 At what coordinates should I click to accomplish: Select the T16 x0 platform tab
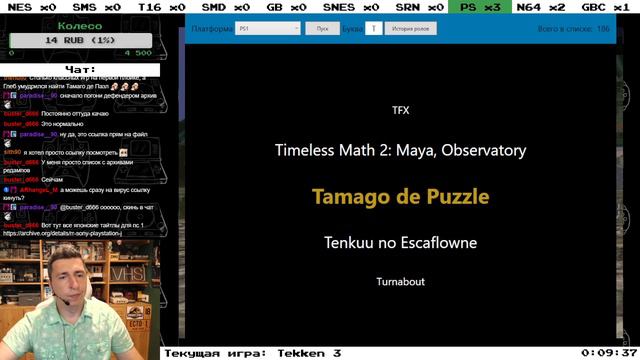(x=162, y=7)
